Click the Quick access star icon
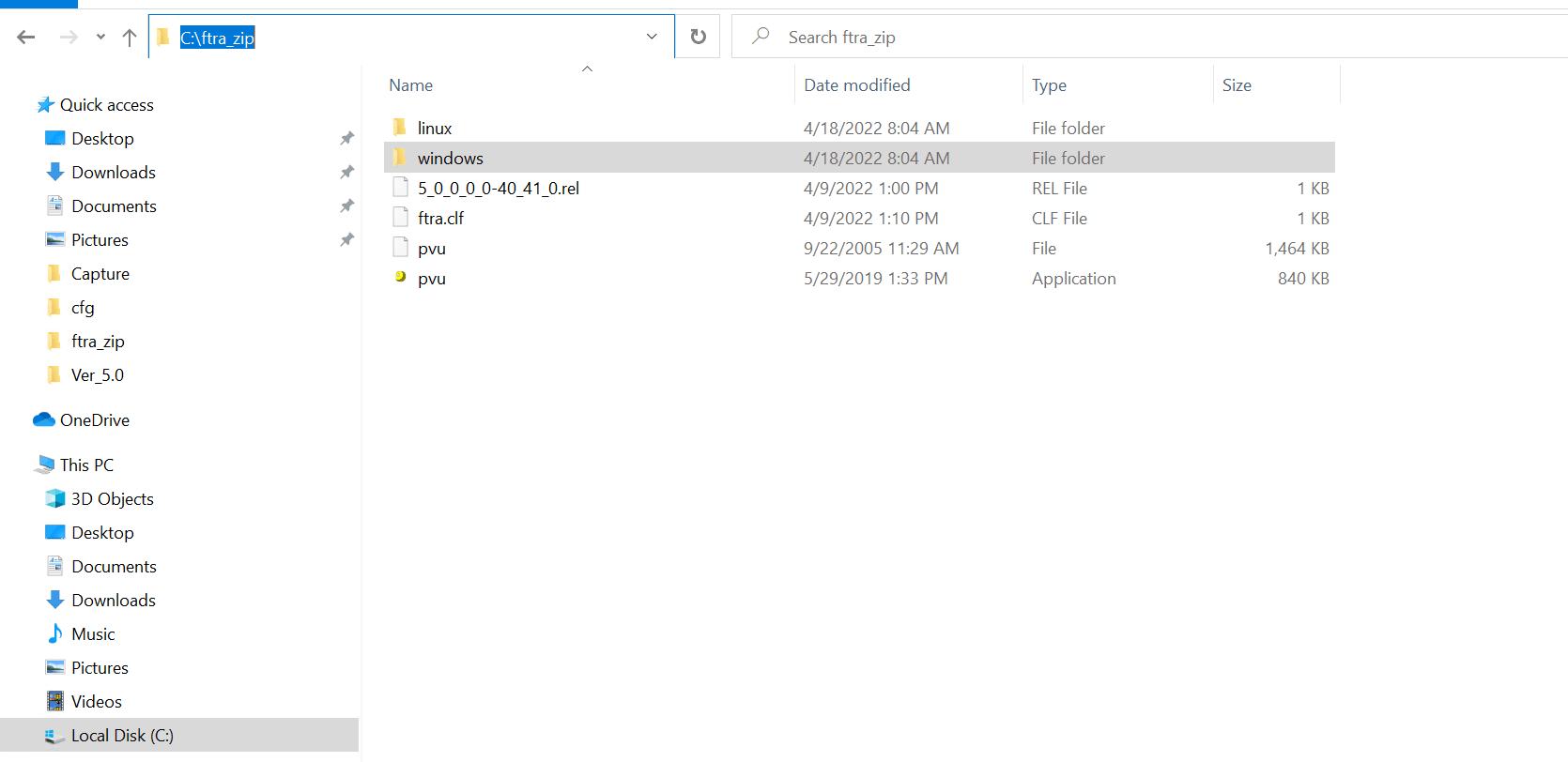Viewport: 1568px width, 762px height. (45, 105)
